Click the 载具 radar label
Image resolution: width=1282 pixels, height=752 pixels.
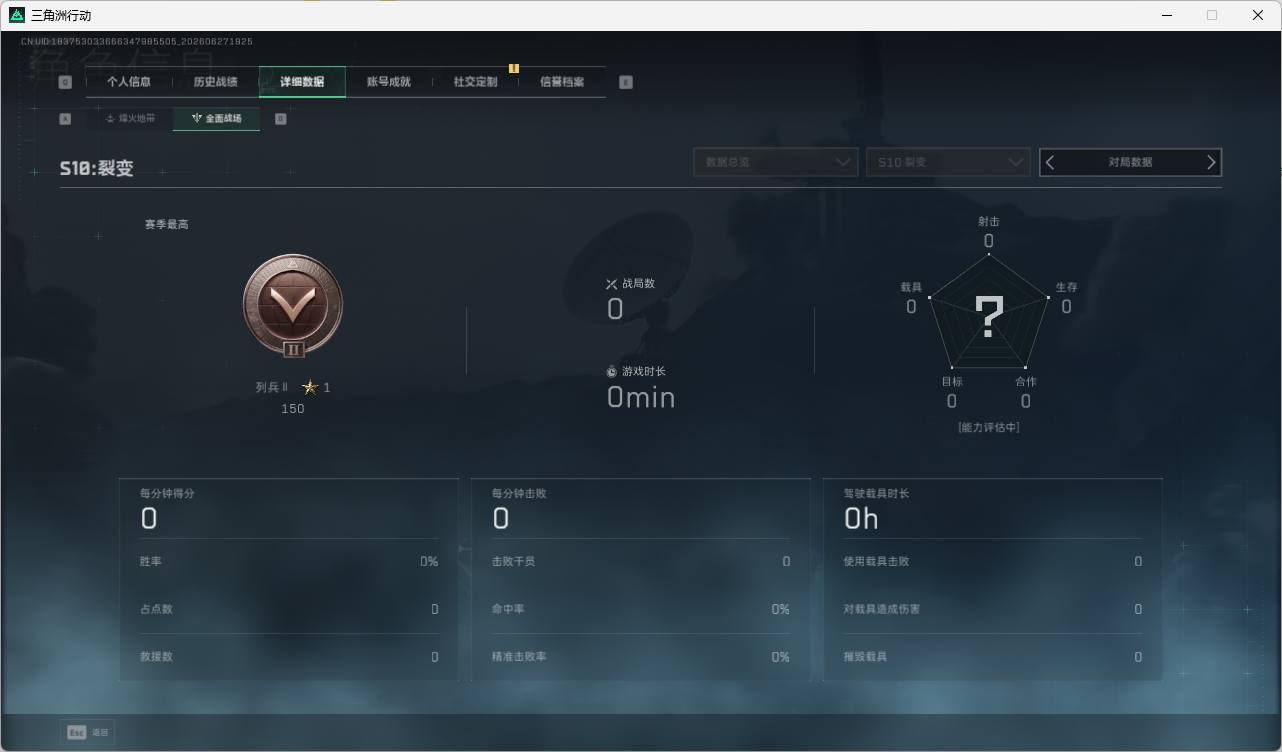(911, 287)
